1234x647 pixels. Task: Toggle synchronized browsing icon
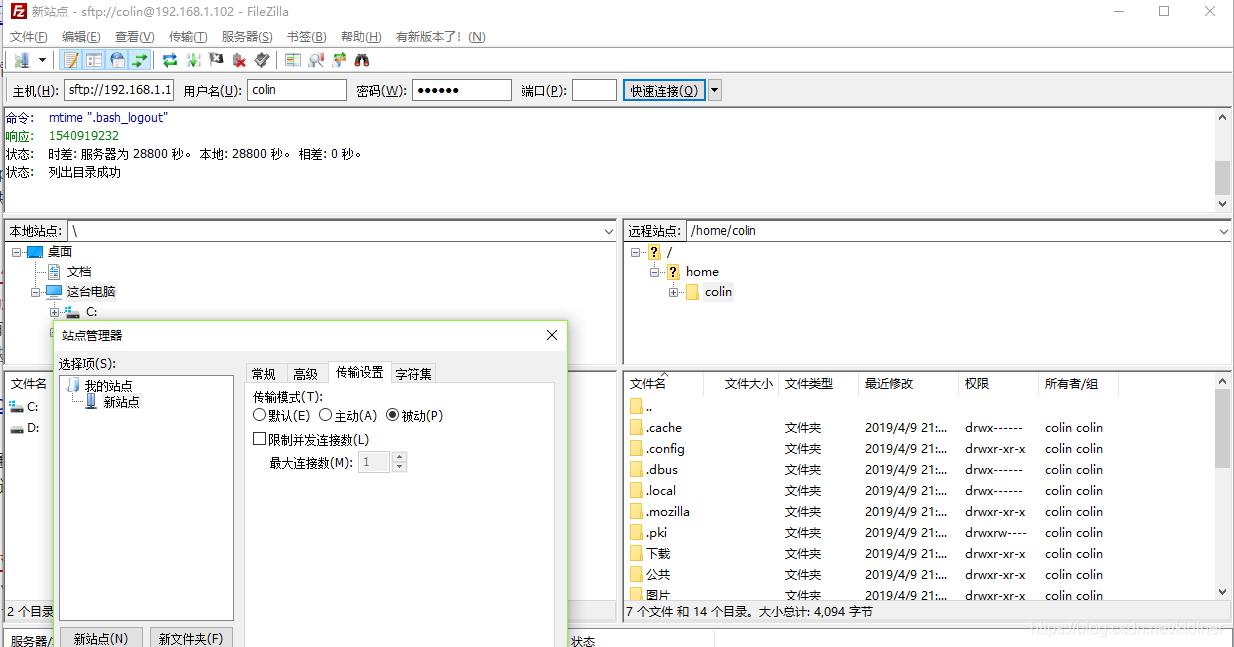[339, 60]
